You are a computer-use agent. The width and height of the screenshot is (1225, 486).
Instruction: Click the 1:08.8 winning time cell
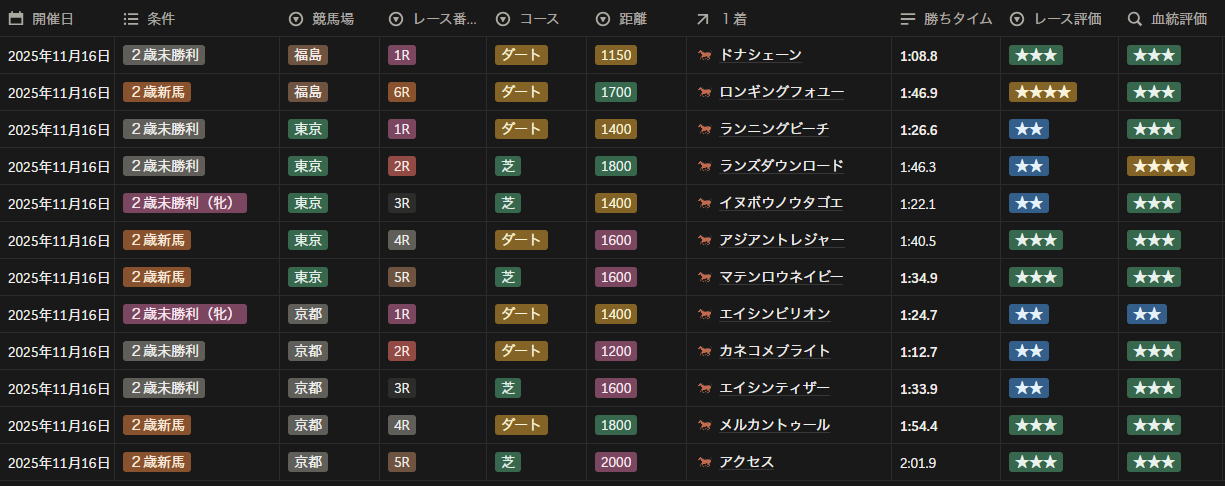click(x=918, y=56)
